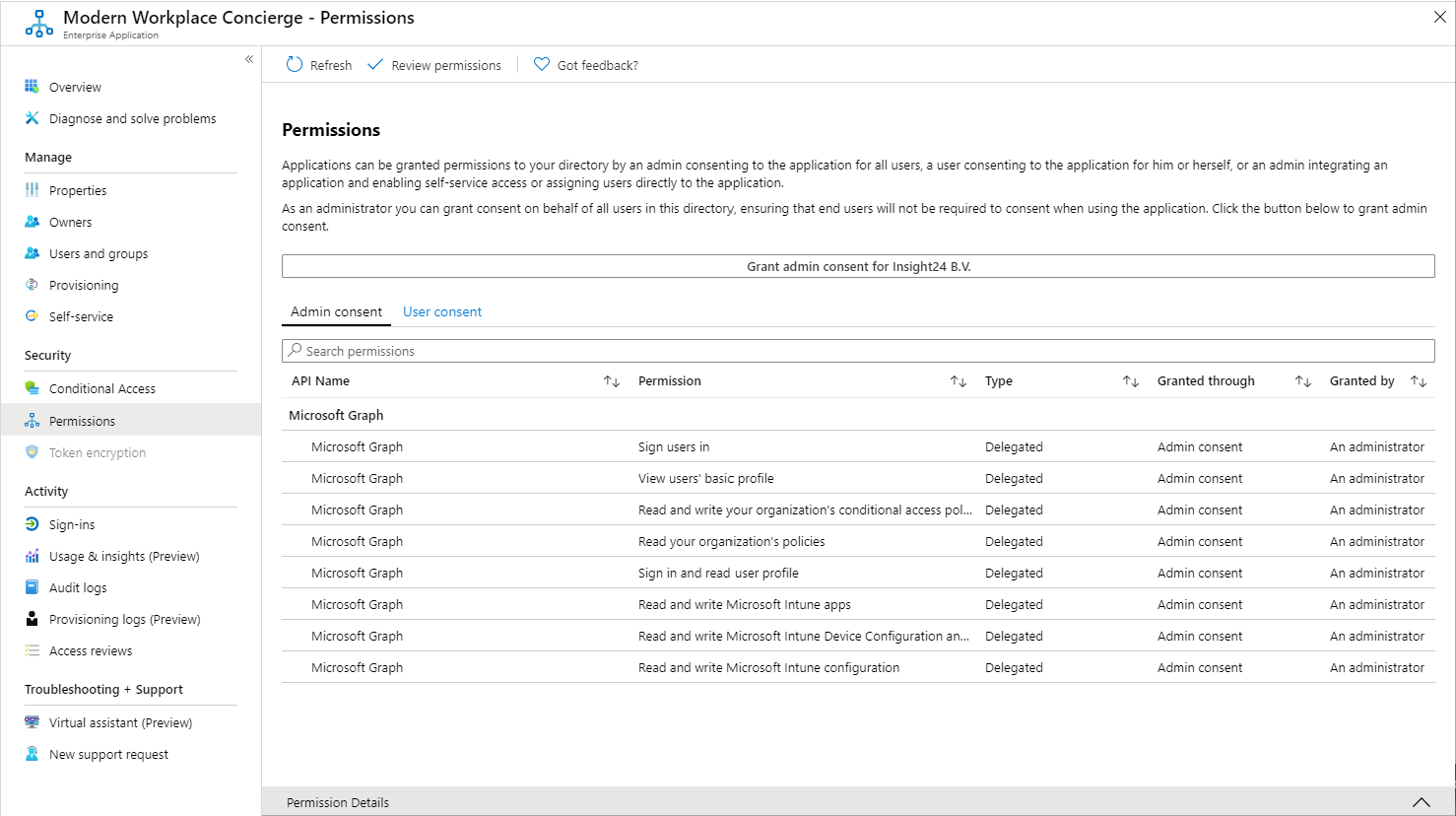Viewport: 1456px width, 816px height.
Task: Click the Audit logs icon
Action: 32,587
